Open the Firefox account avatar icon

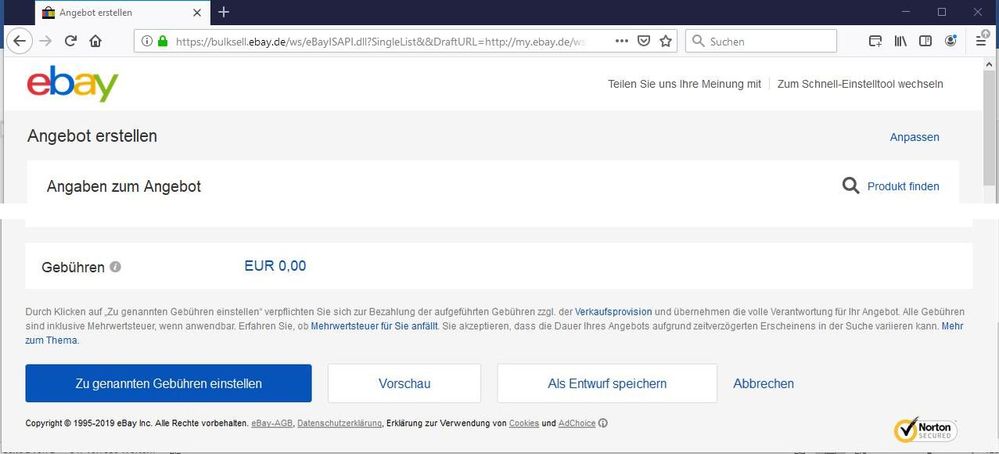pos(951,41)
